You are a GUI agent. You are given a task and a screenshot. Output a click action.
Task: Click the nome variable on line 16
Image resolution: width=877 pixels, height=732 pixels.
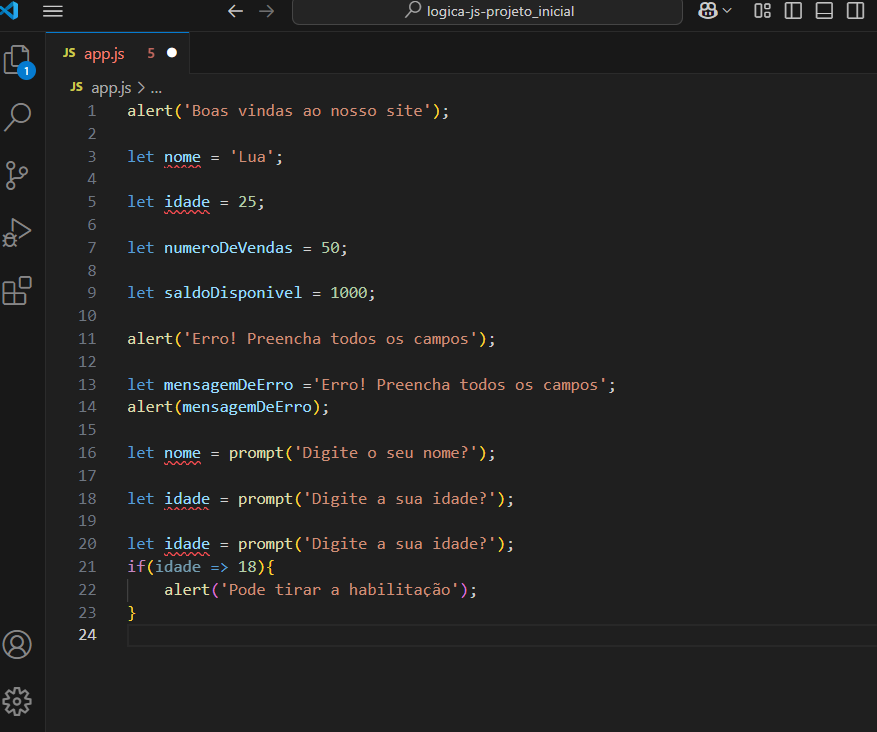coord(182,452)
